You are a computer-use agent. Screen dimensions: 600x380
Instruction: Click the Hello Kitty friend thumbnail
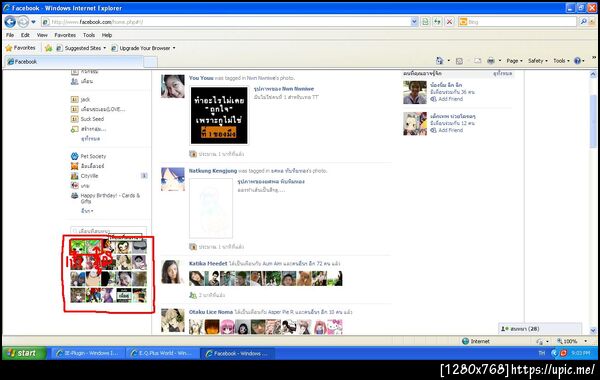tap(335, 327)
